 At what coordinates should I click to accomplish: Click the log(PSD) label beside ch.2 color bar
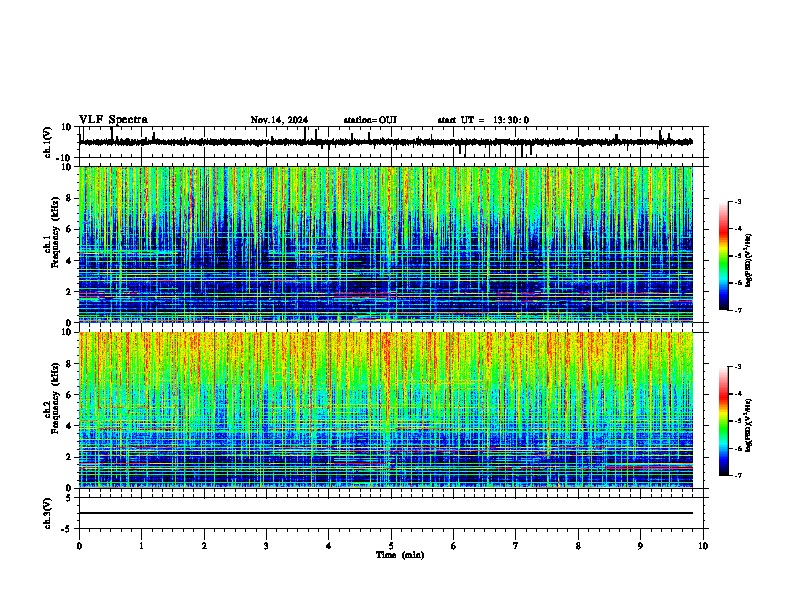[x=748, y=426]
